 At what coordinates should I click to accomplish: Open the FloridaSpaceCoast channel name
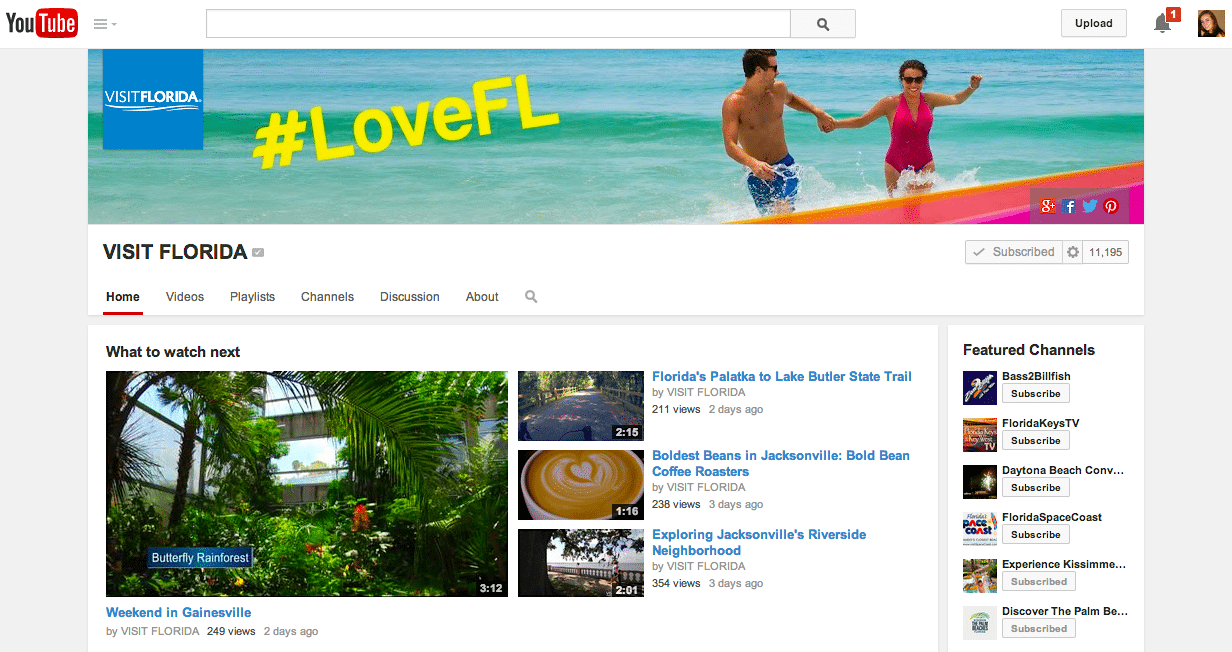1052,518
